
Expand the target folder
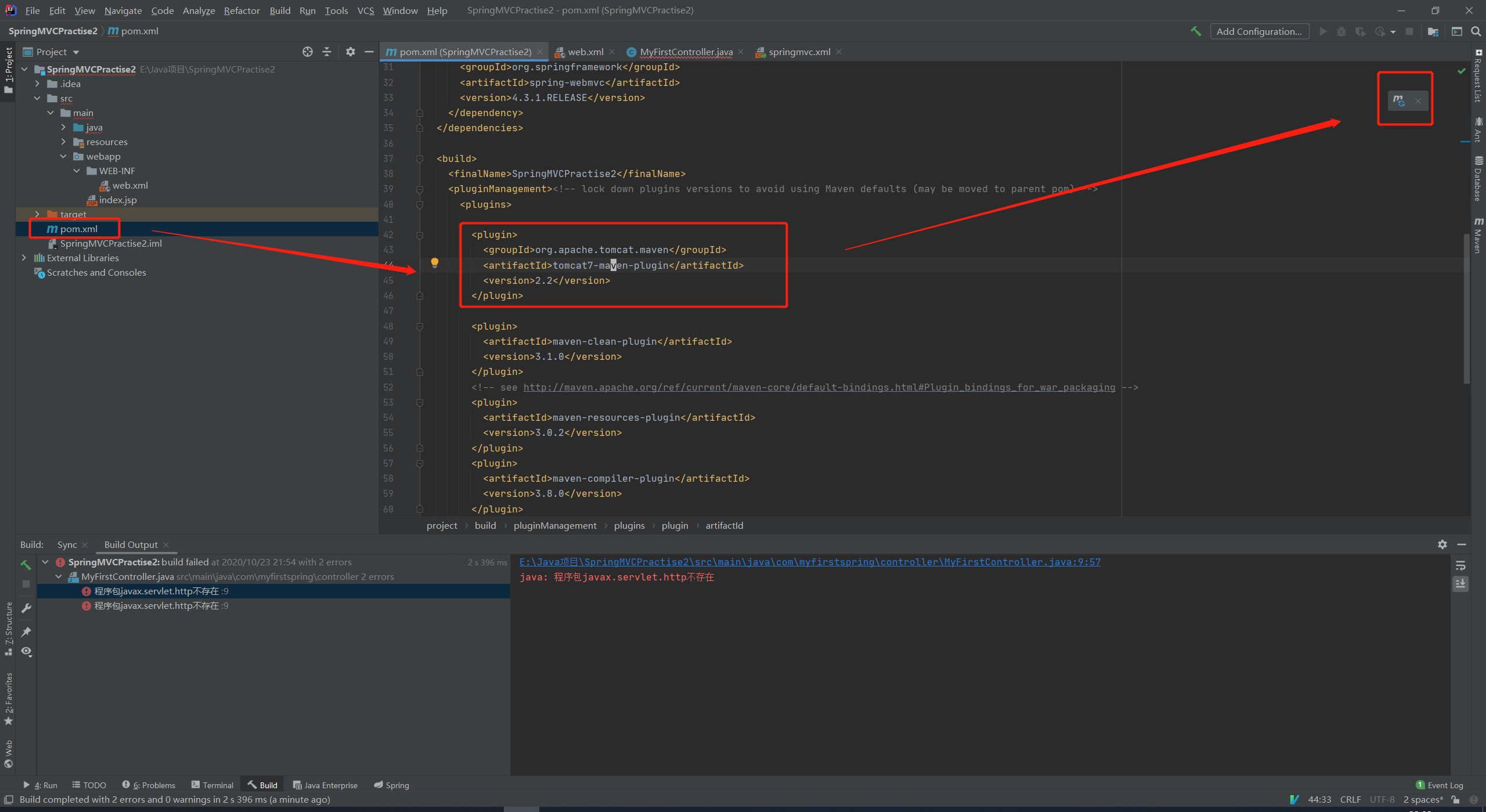pos(37,214)
